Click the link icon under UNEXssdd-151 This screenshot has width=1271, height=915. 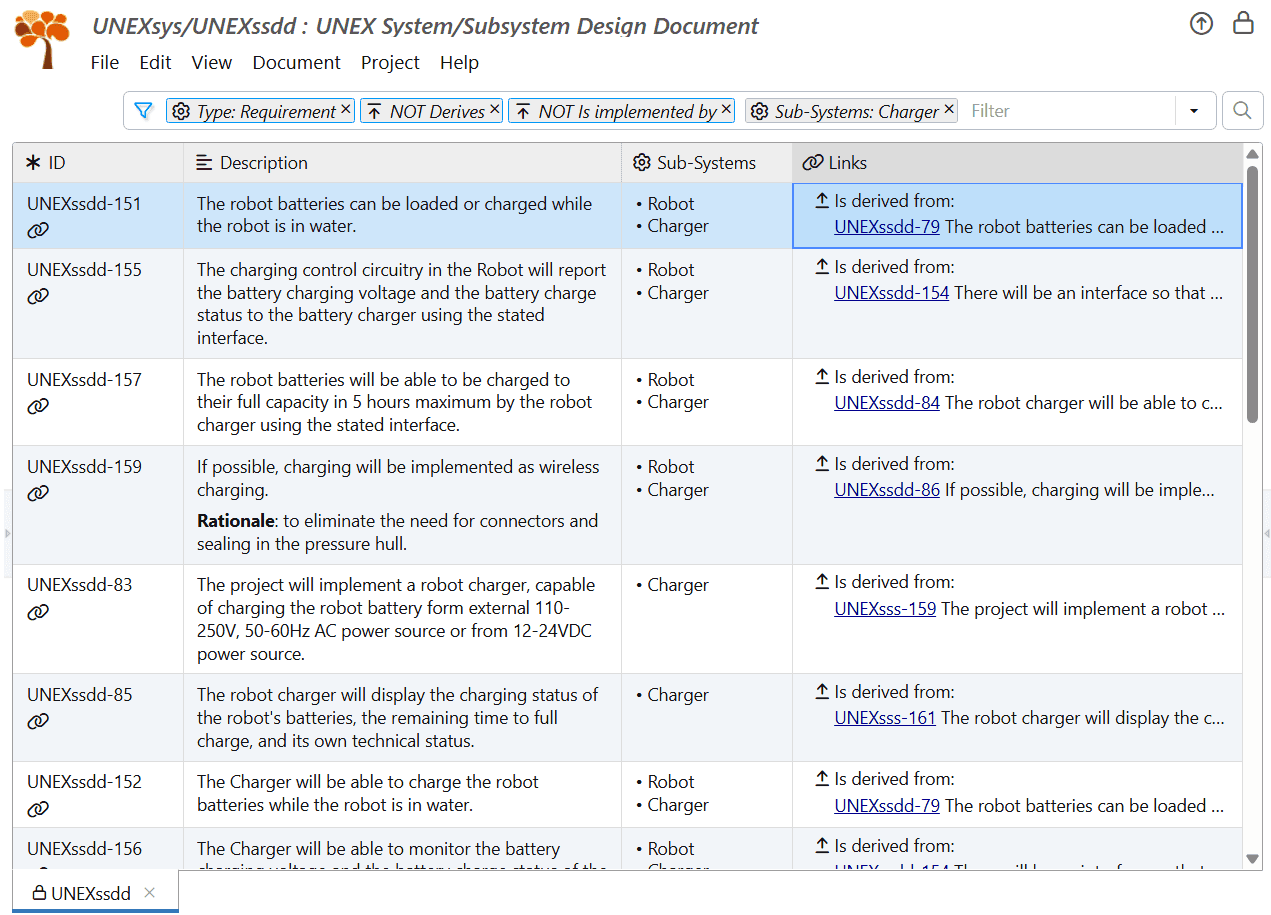point(37,229)
